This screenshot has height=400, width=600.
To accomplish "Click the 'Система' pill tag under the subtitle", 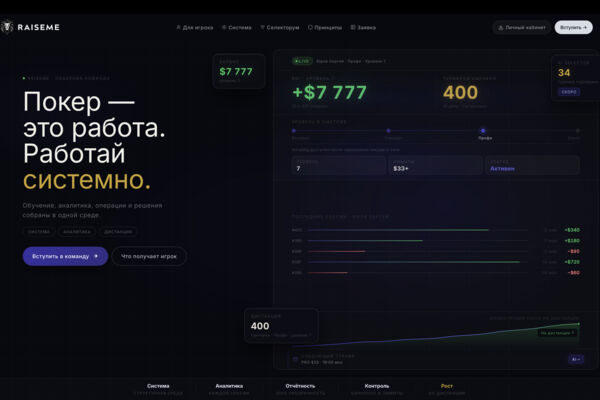I will [x=39, y=232].
